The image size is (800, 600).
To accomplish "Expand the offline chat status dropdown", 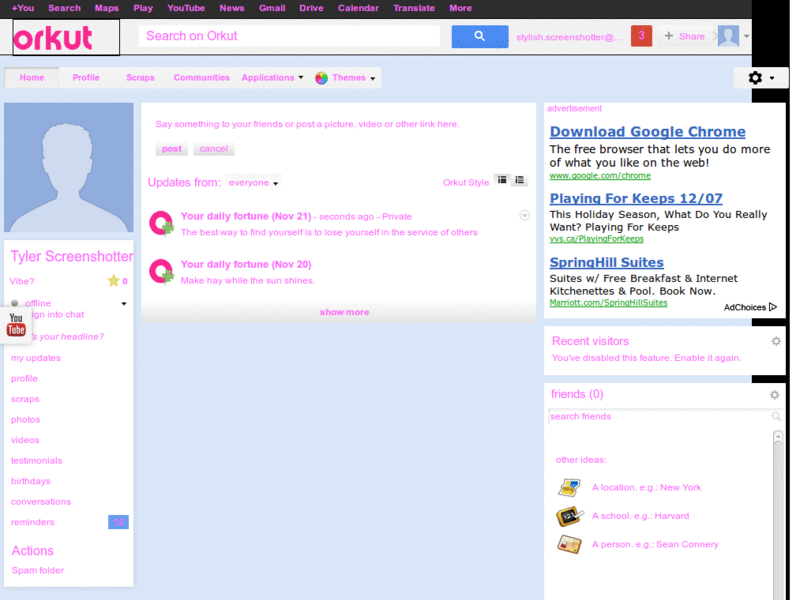I will click(x=124, y=304).
